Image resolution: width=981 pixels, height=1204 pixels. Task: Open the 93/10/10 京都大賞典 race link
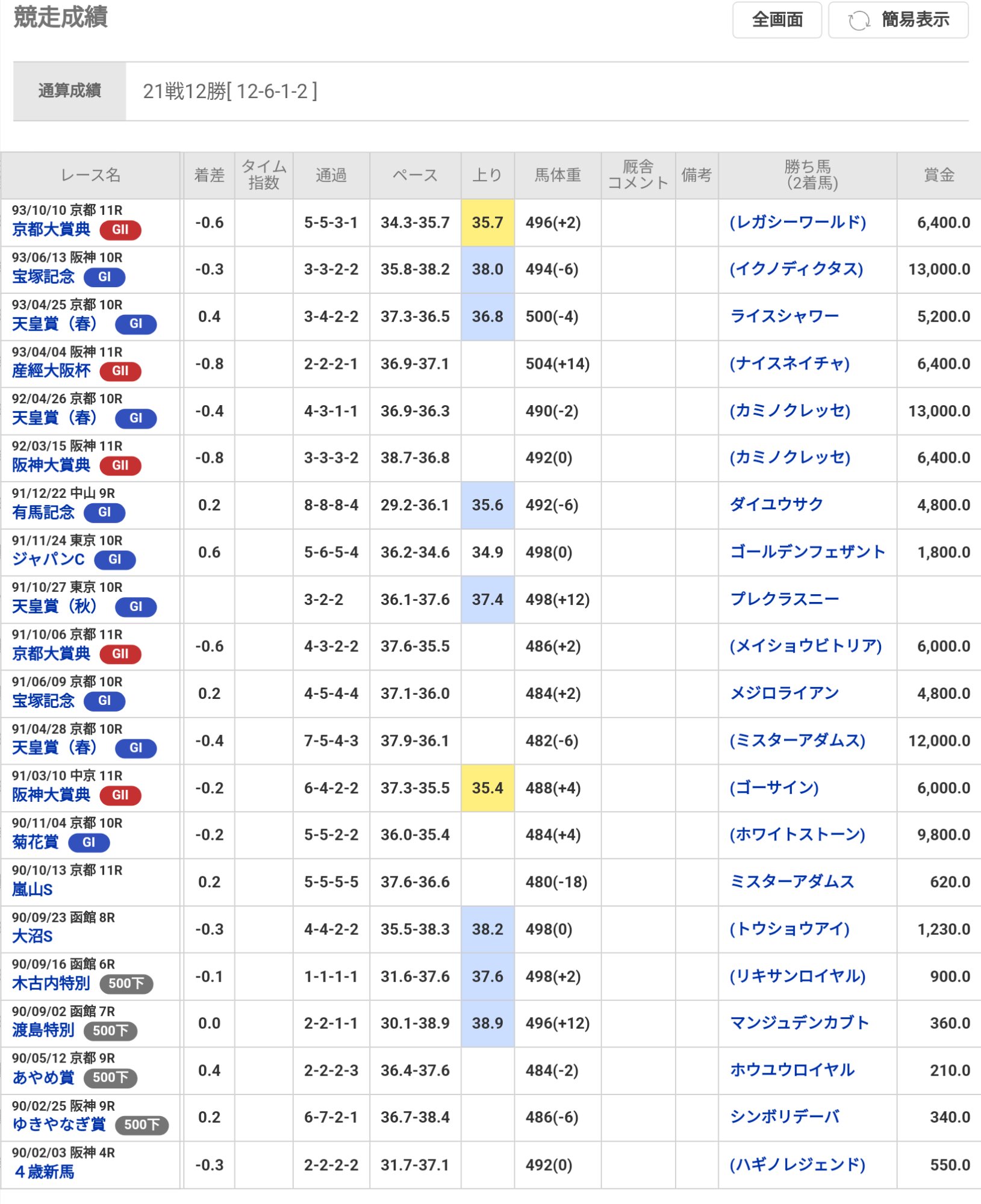point(51,229)
